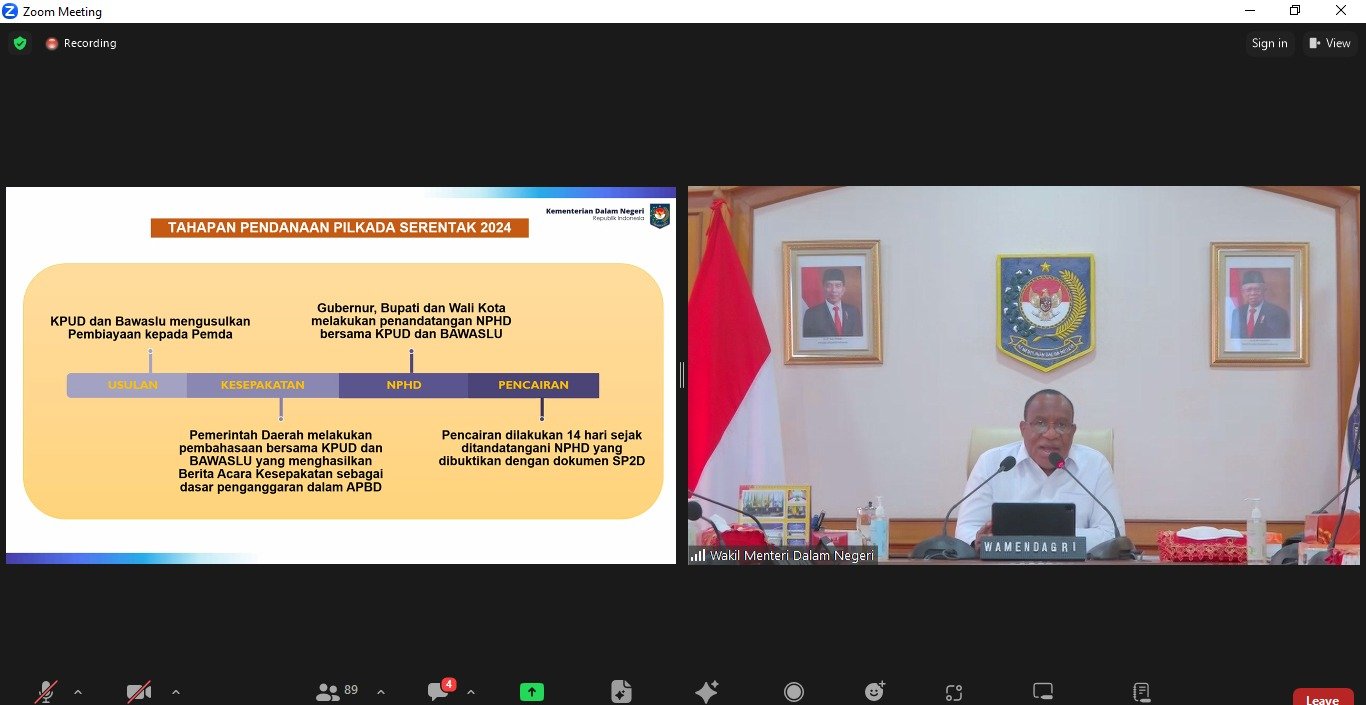Turn on the video camera

(x=138, y=691)
